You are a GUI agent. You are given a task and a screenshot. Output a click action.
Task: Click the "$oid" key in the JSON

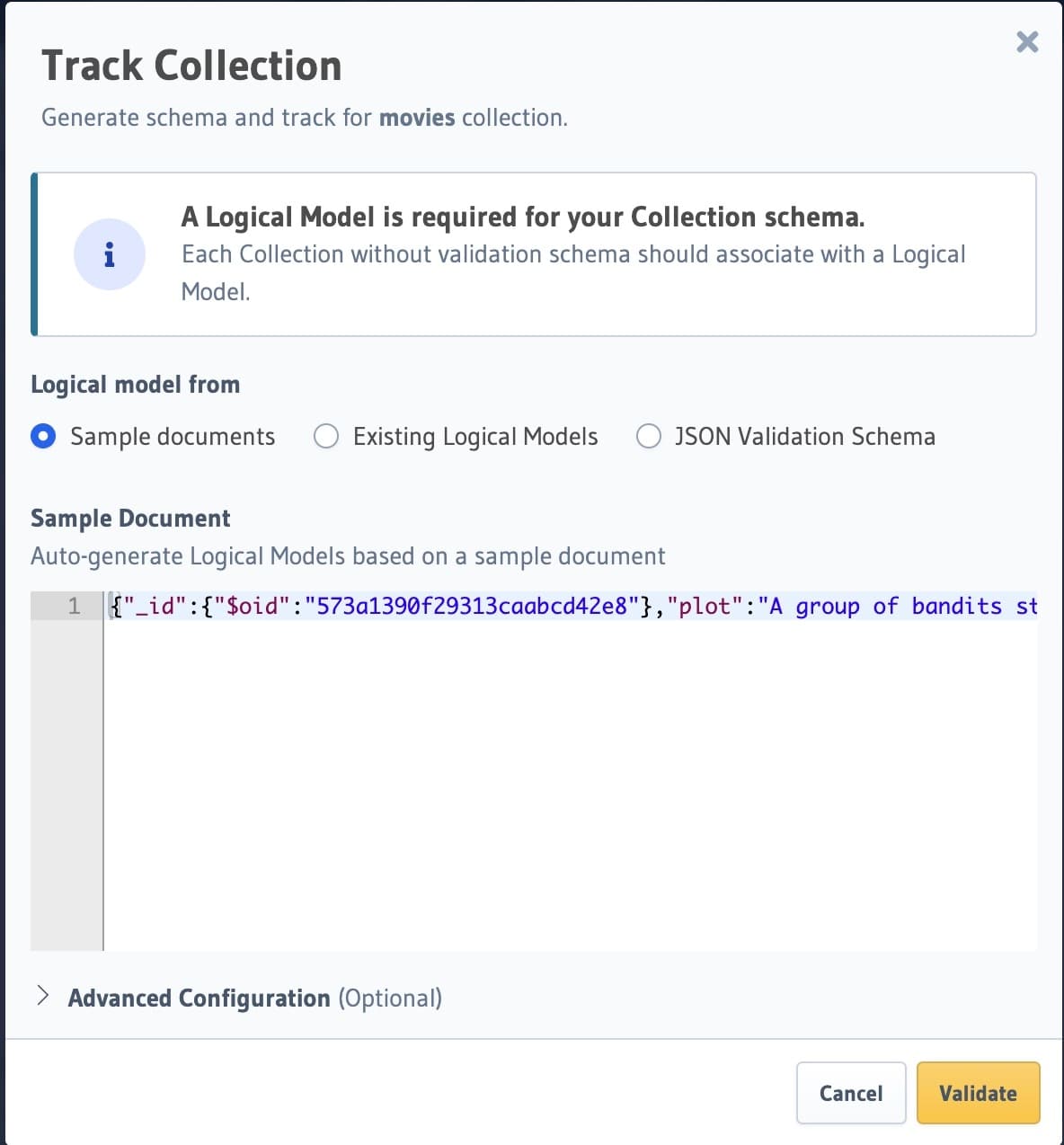point(253,607)
